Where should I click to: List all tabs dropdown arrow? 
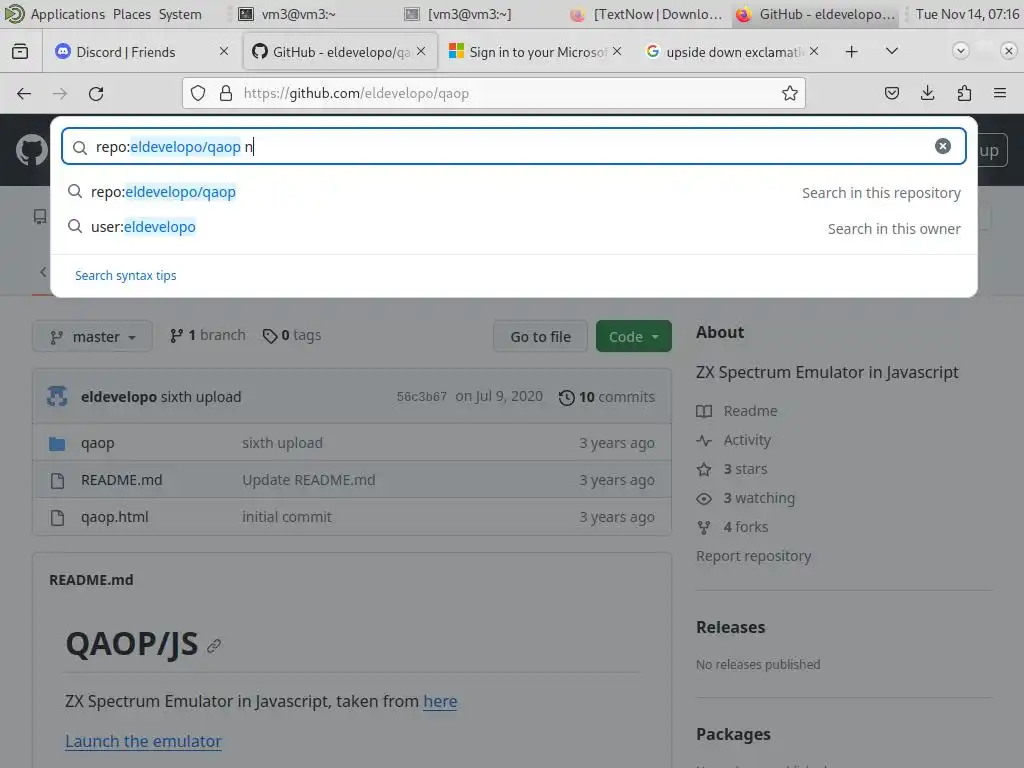pyautogui.click(x=891, y=52)
